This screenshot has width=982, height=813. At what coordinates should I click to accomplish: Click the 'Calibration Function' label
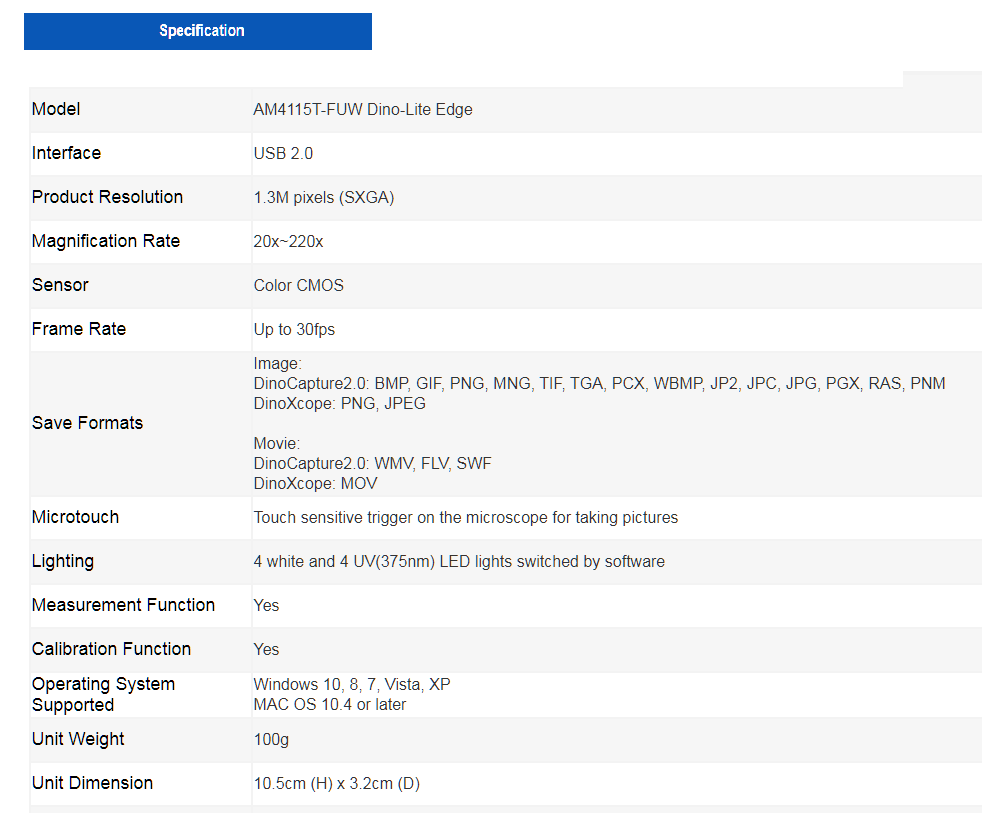point(111,649)
